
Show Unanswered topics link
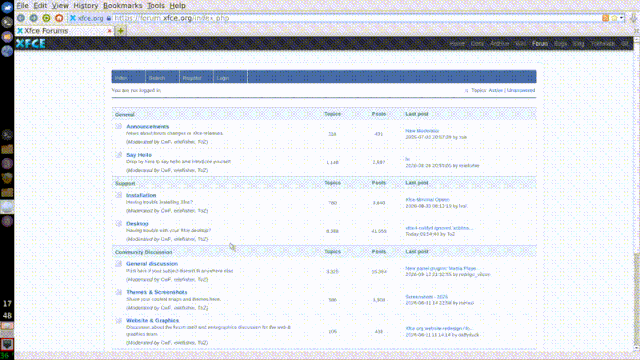click(521, 90)
